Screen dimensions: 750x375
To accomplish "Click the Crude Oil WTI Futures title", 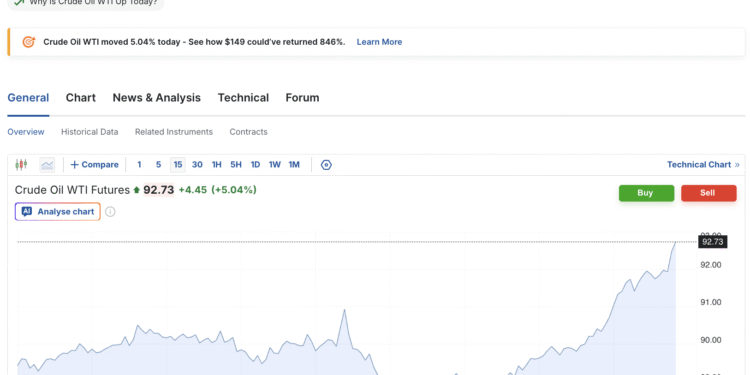I will [x=72, y=190].
